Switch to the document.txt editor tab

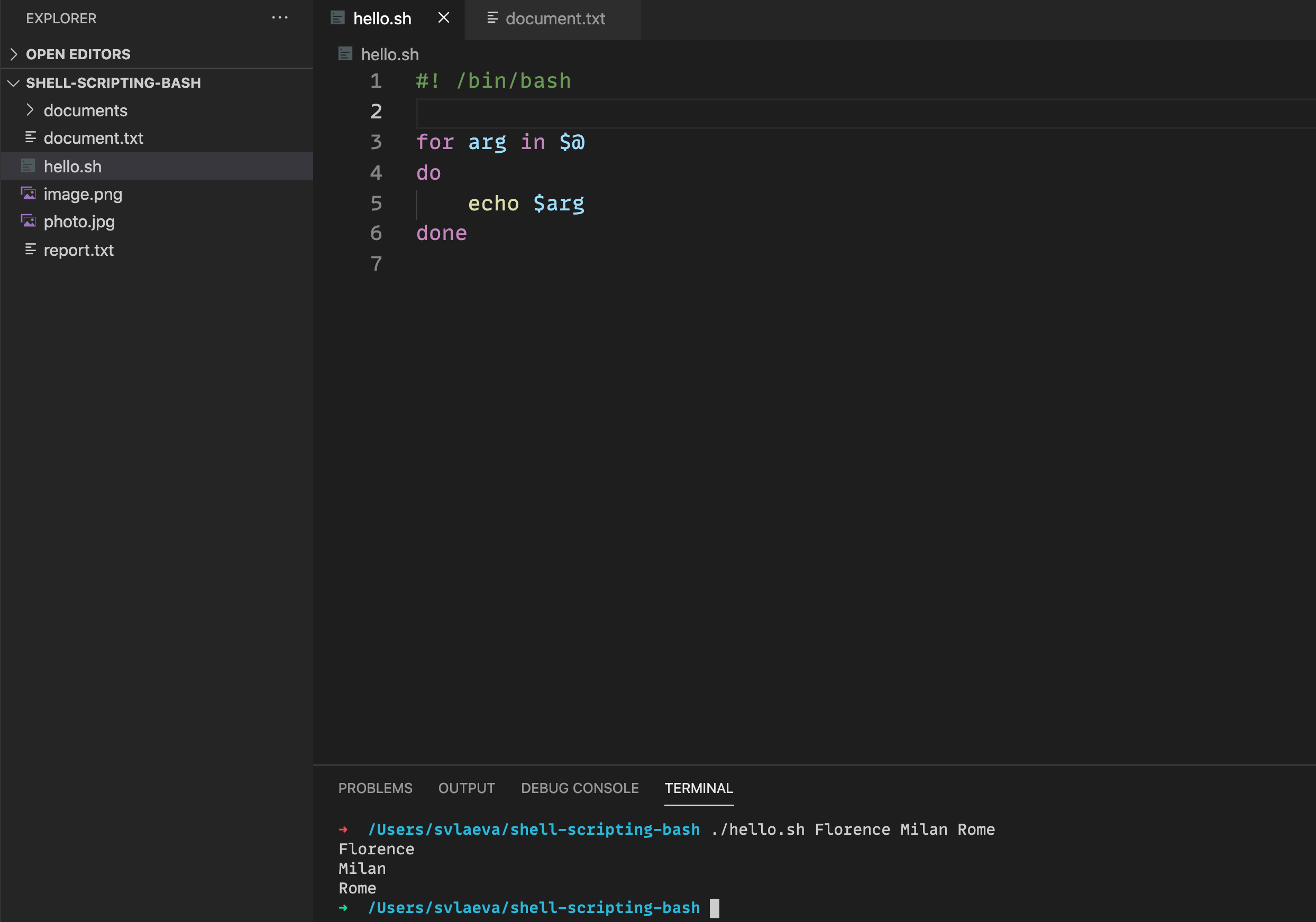[554, 19]
